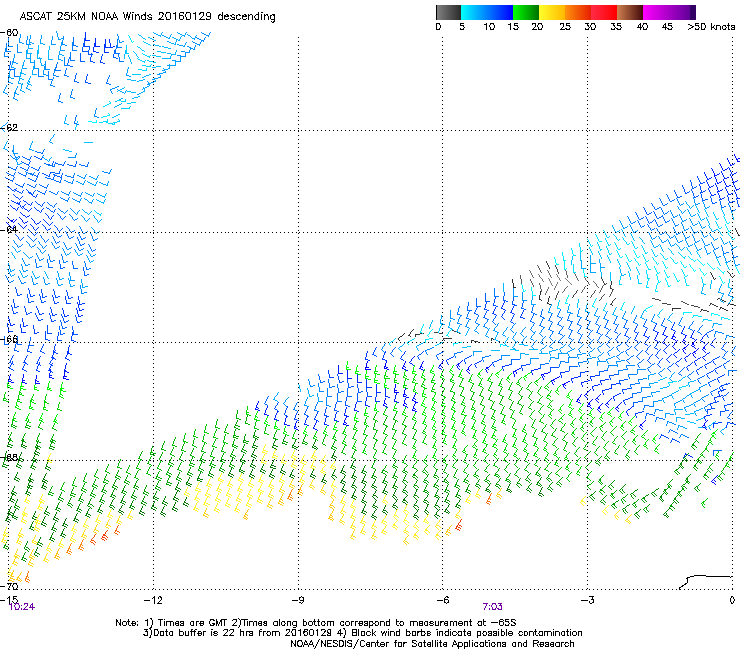Click the latitude label '-62'
The image size is (740, 650).
click(x=9, y=127)
